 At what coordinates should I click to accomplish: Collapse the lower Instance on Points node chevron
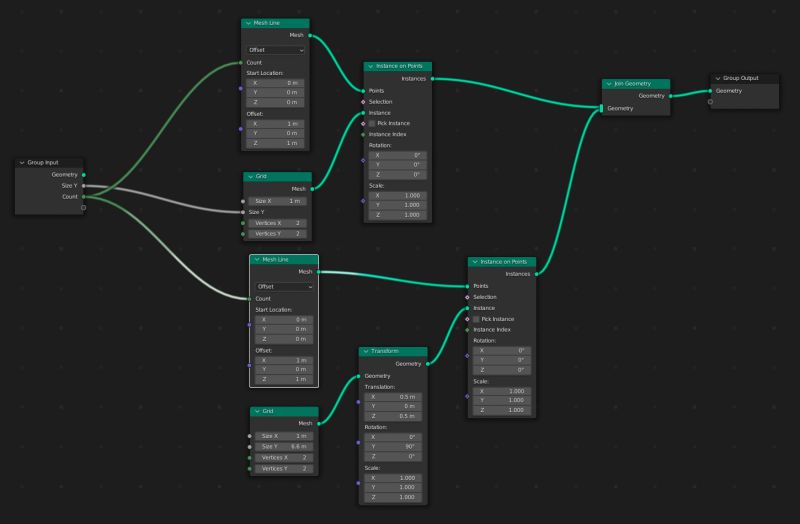(x=475, y=262)
